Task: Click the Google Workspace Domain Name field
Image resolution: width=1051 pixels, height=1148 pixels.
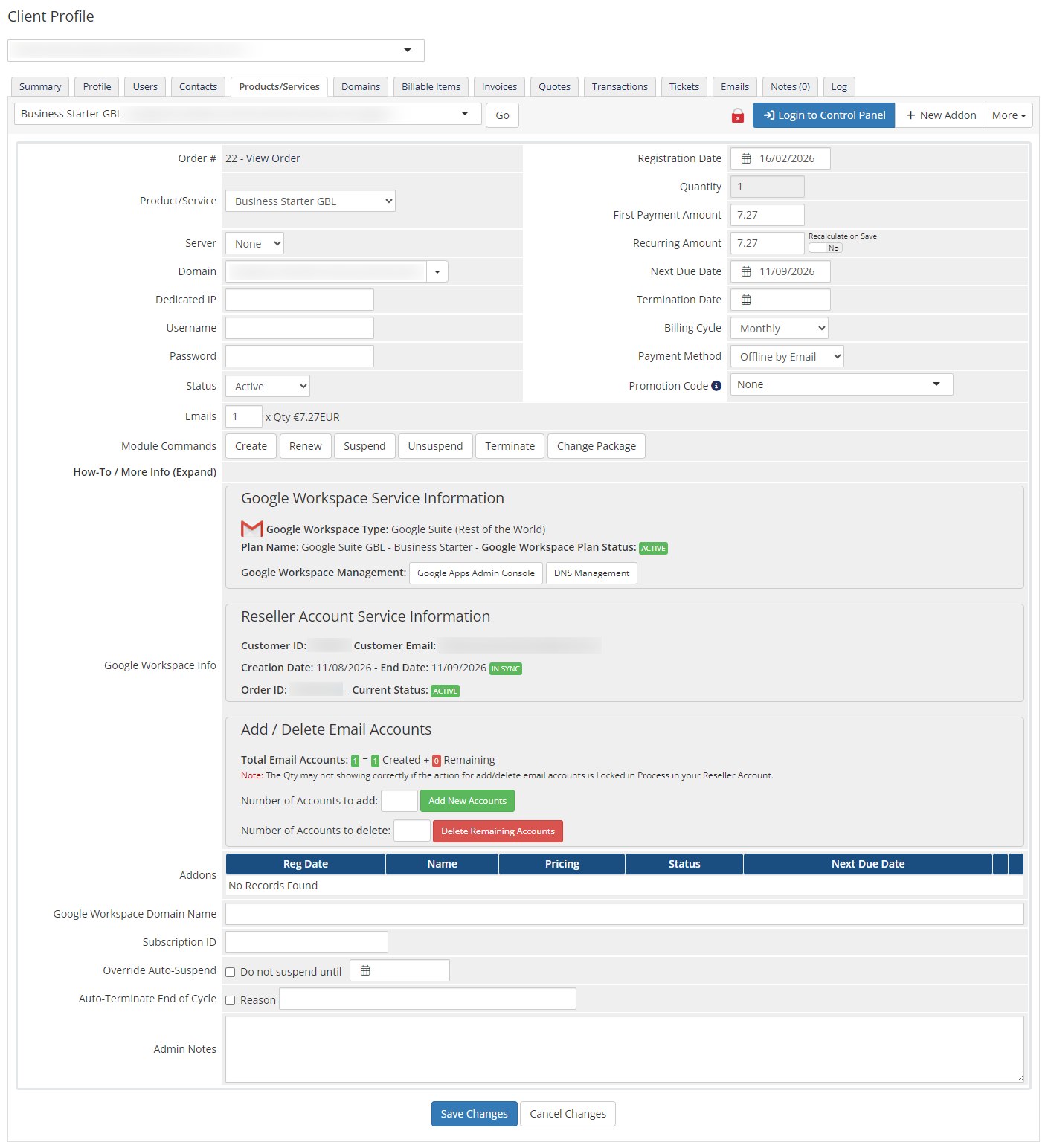Action: pyautogui.click(x=625, y=914)
